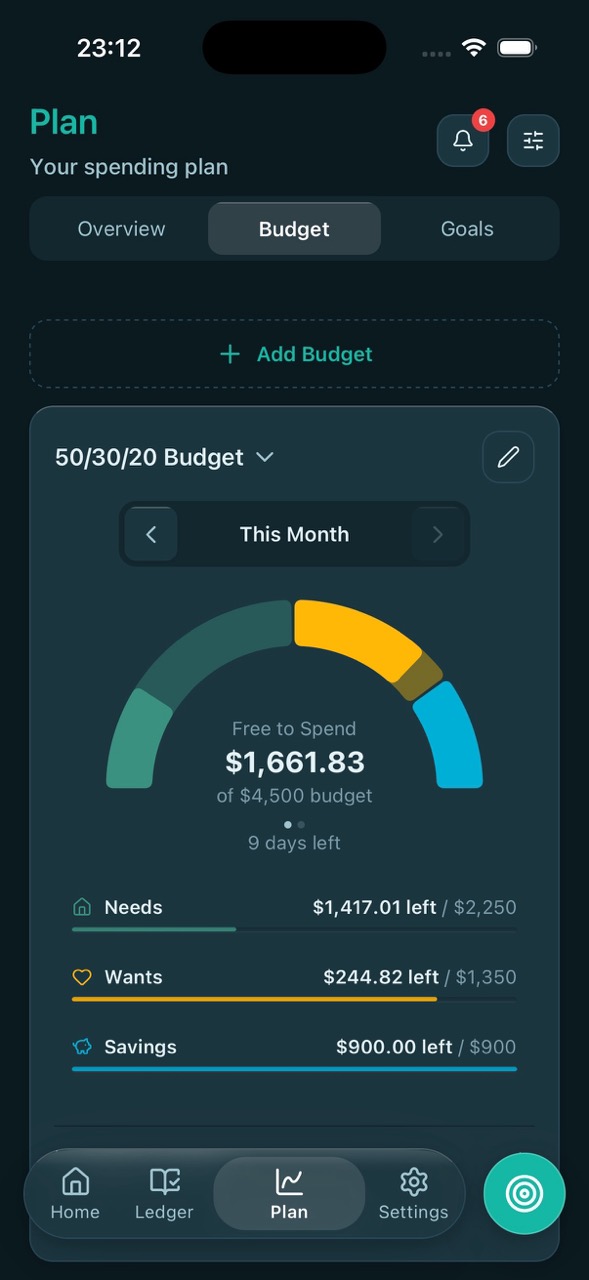Click the pencil icon to edit budget
Viewport: 589px width, 1280px height.
coord(508,456)
